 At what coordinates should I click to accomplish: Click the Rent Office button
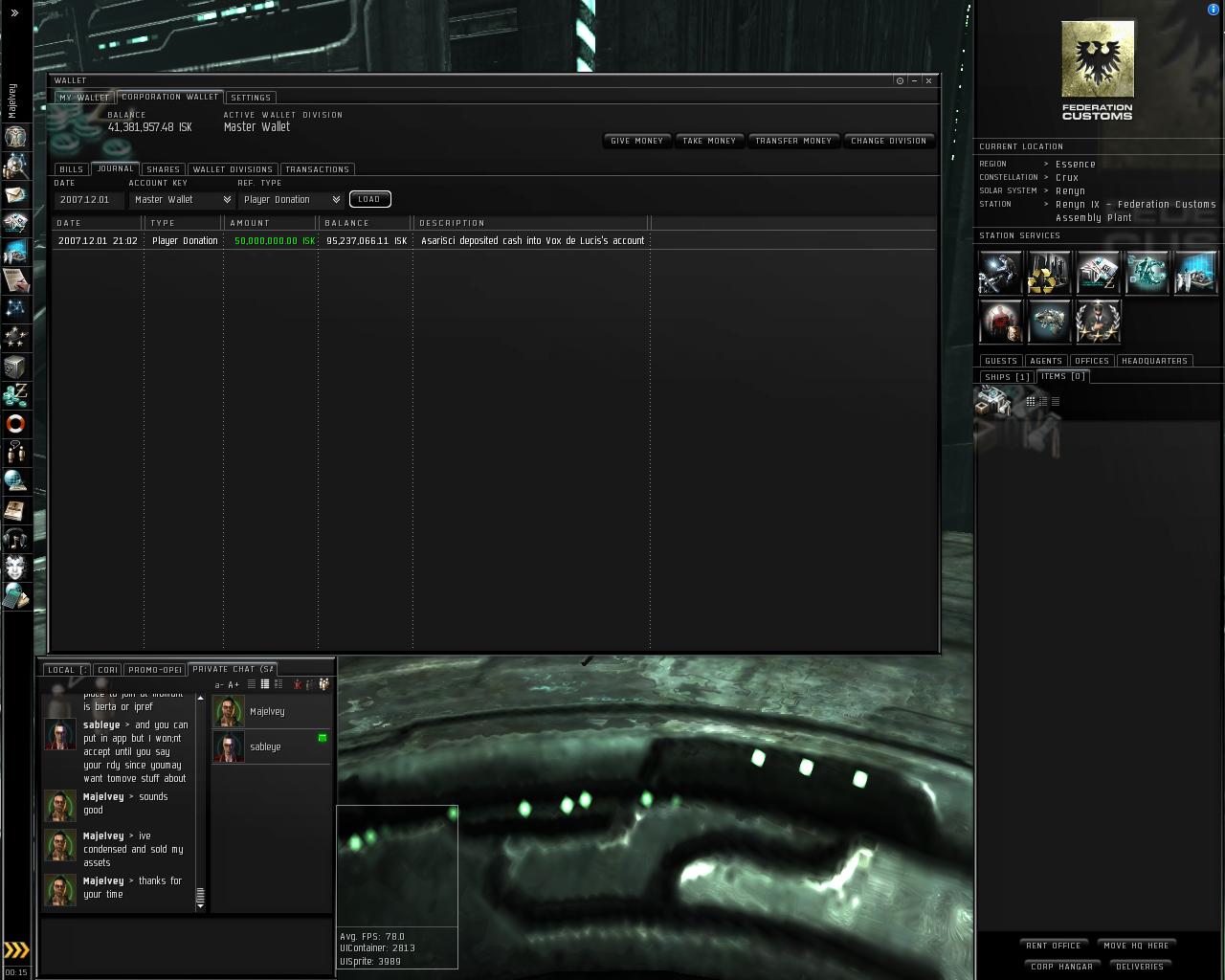pos(1054,946)
